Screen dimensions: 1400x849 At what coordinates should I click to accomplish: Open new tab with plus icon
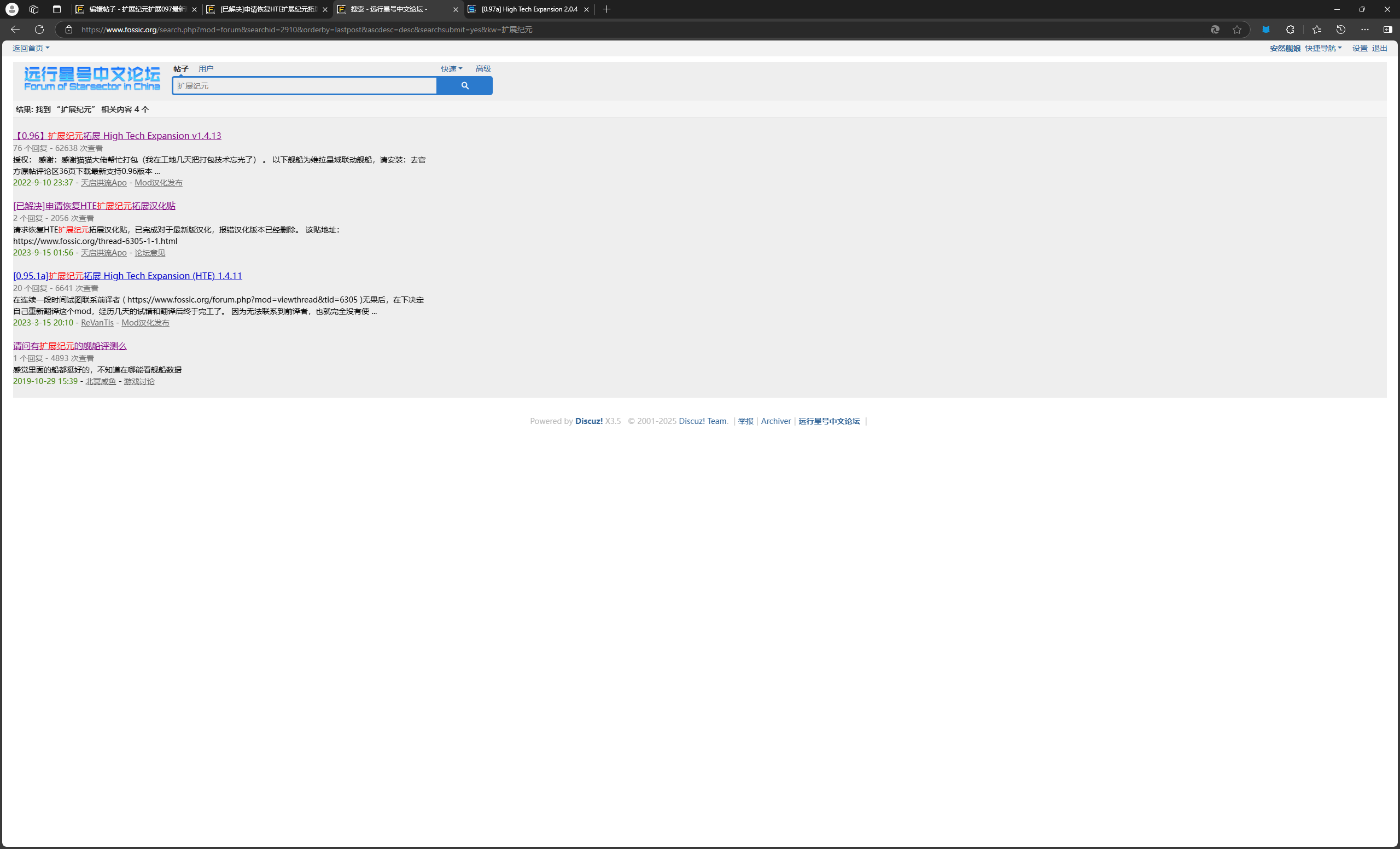click(x=607, y=9)
